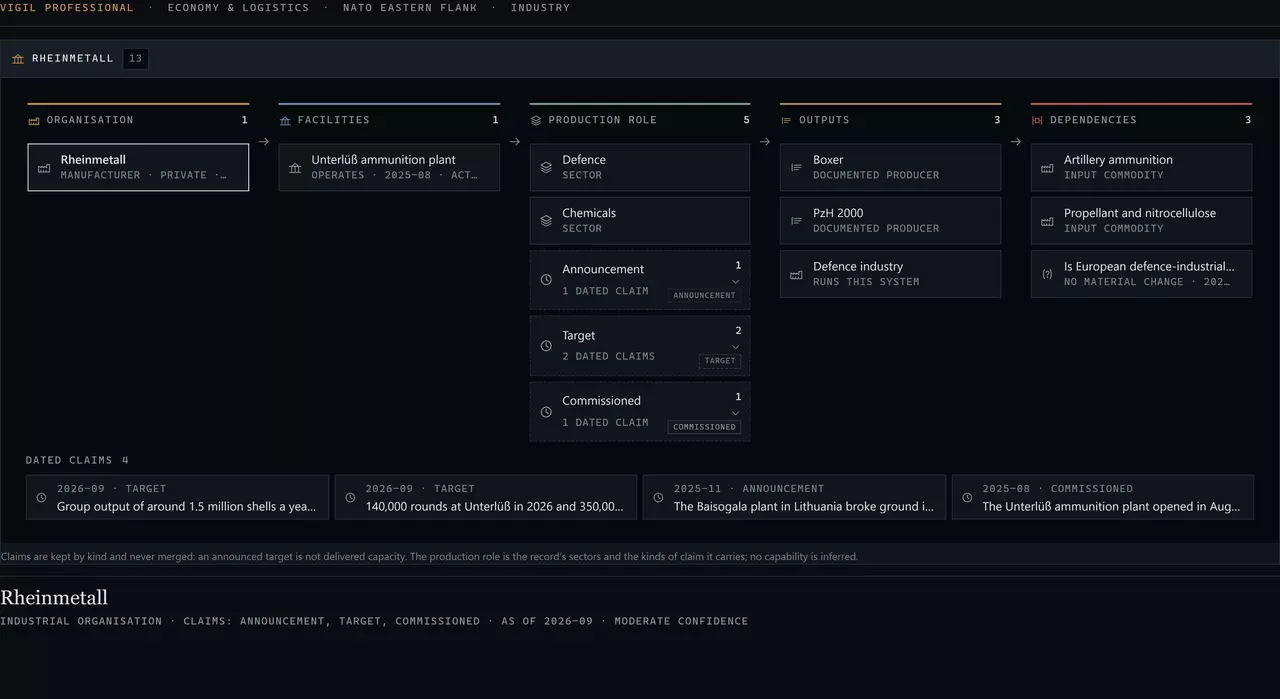Screen dimensions: 1280x699
Task: Click the list icon on PzH 2000 card
Action: click(x=797, y=221)
